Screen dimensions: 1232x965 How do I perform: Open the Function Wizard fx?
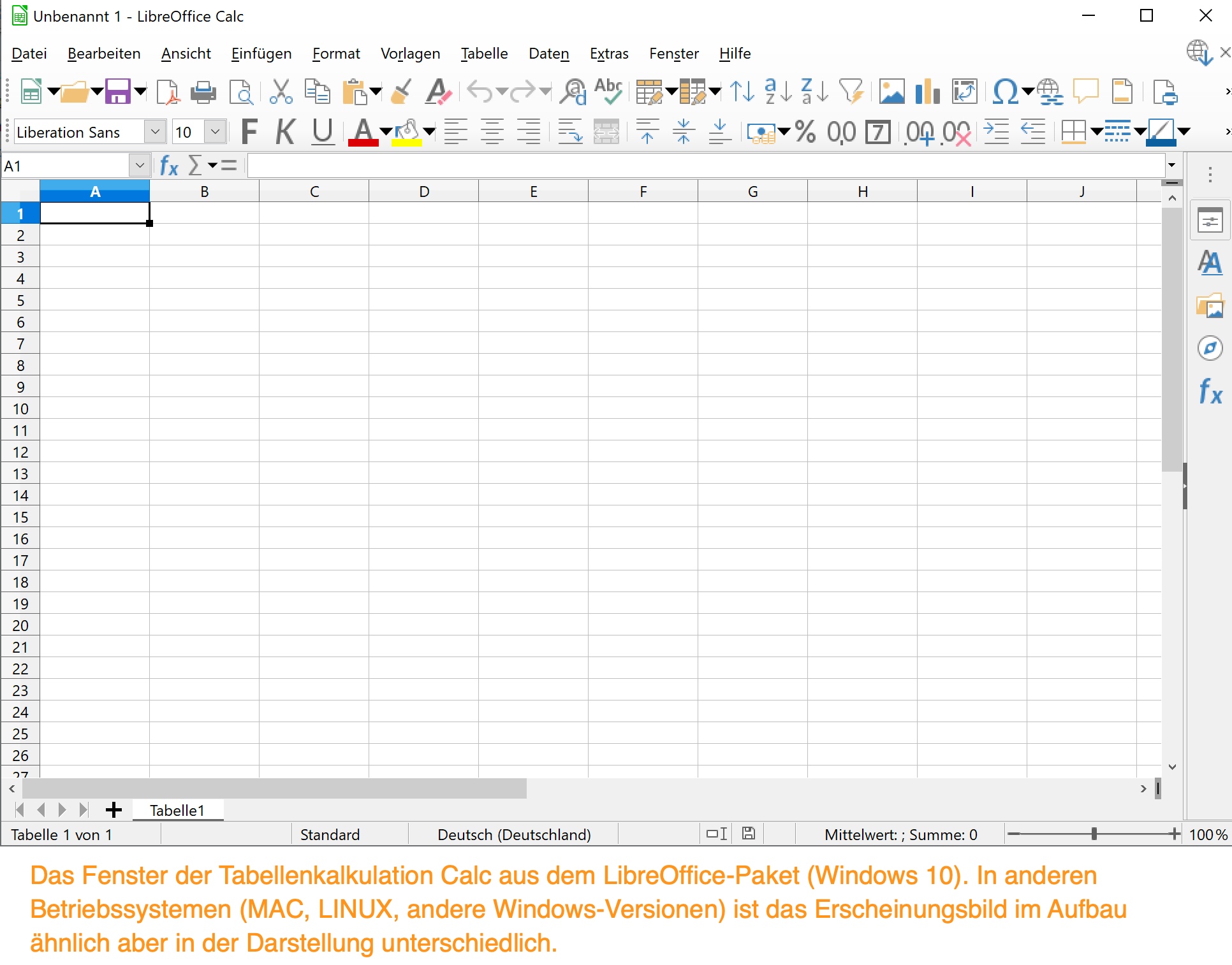click(169, 166)
